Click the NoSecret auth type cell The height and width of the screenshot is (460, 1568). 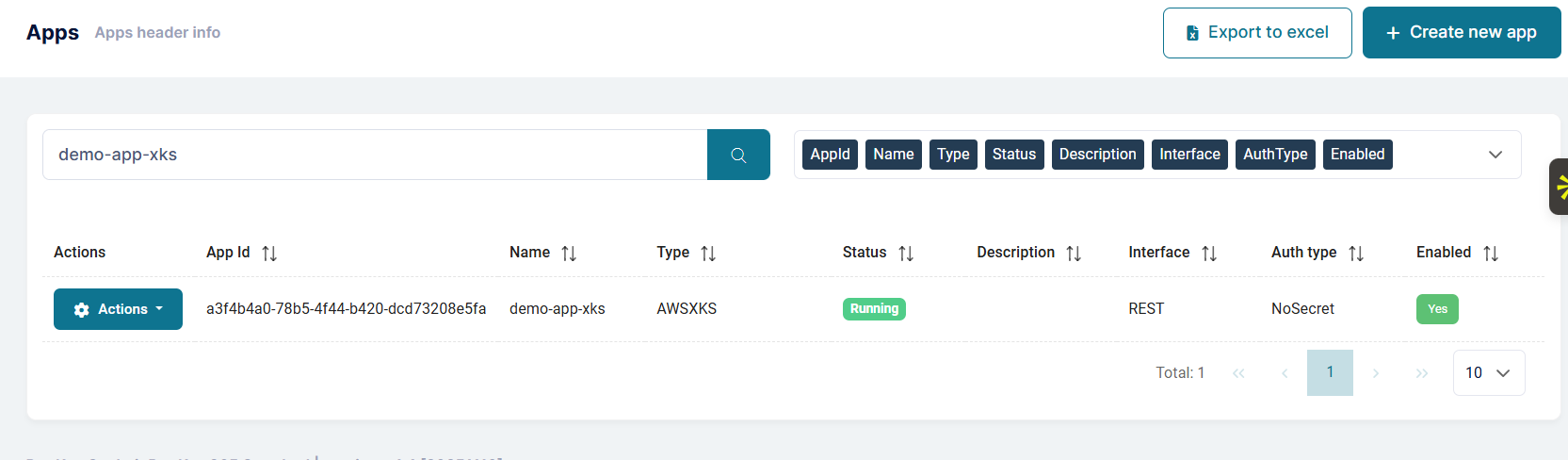pyautogui.click(x=1302, y=309)
